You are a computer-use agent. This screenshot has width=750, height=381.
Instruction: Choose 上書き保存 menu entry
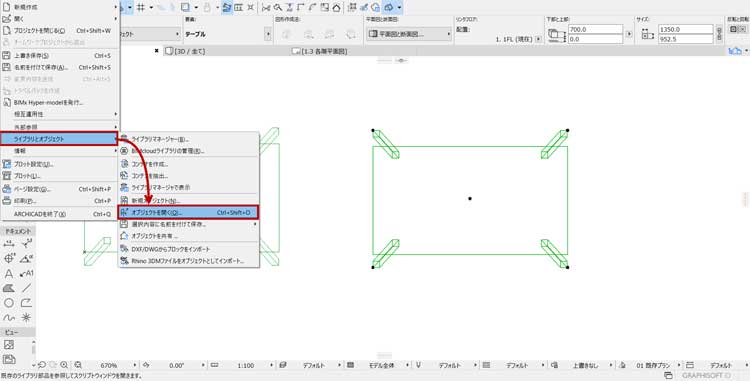pyautogui.click(x=59, y=55)
